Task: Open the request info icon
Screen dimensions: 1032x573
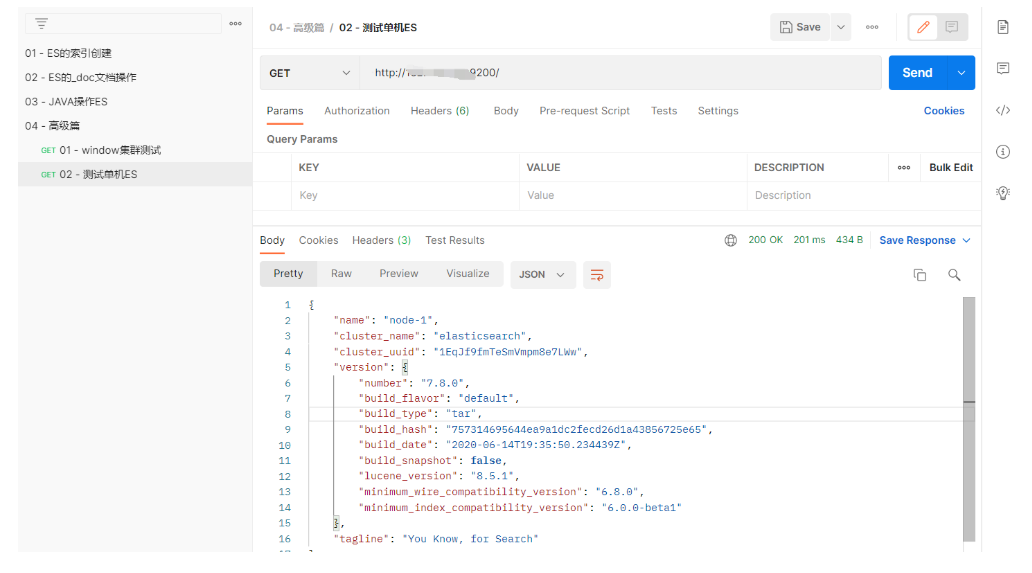Action: (x=1003, y=151)
